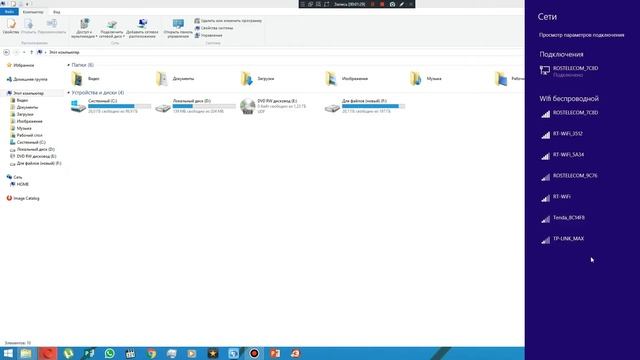Viewport: 640px width, 360px height.
Task: Select Изображения in the navigation tree
Action: (26, 121)
